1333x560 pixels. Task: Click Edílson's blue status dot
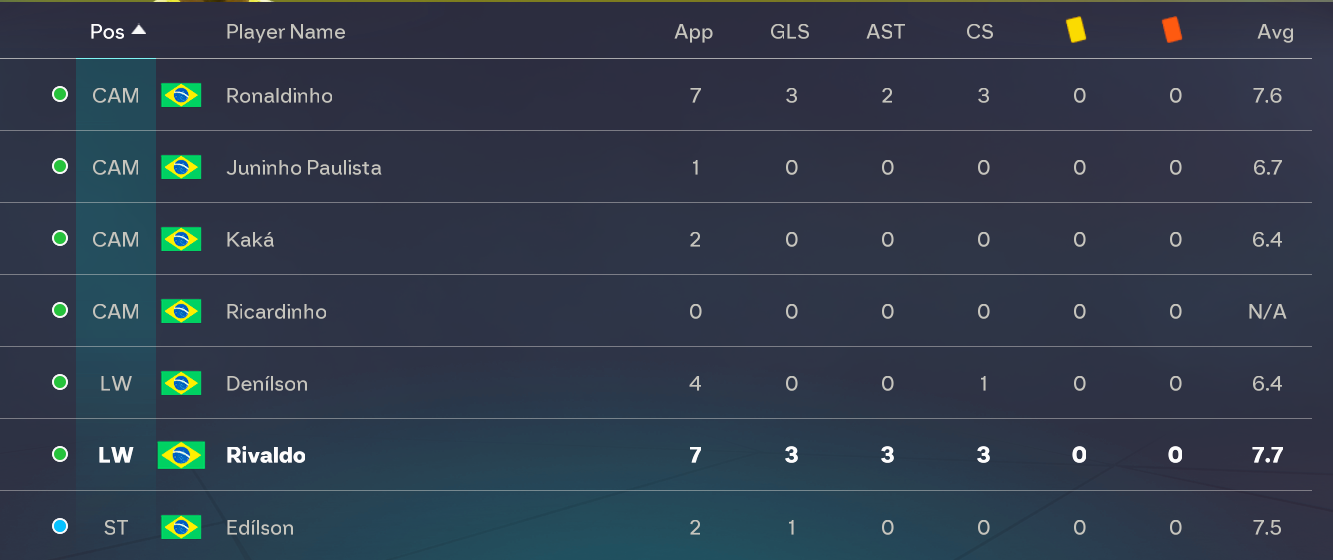click(x=60, y=527)
